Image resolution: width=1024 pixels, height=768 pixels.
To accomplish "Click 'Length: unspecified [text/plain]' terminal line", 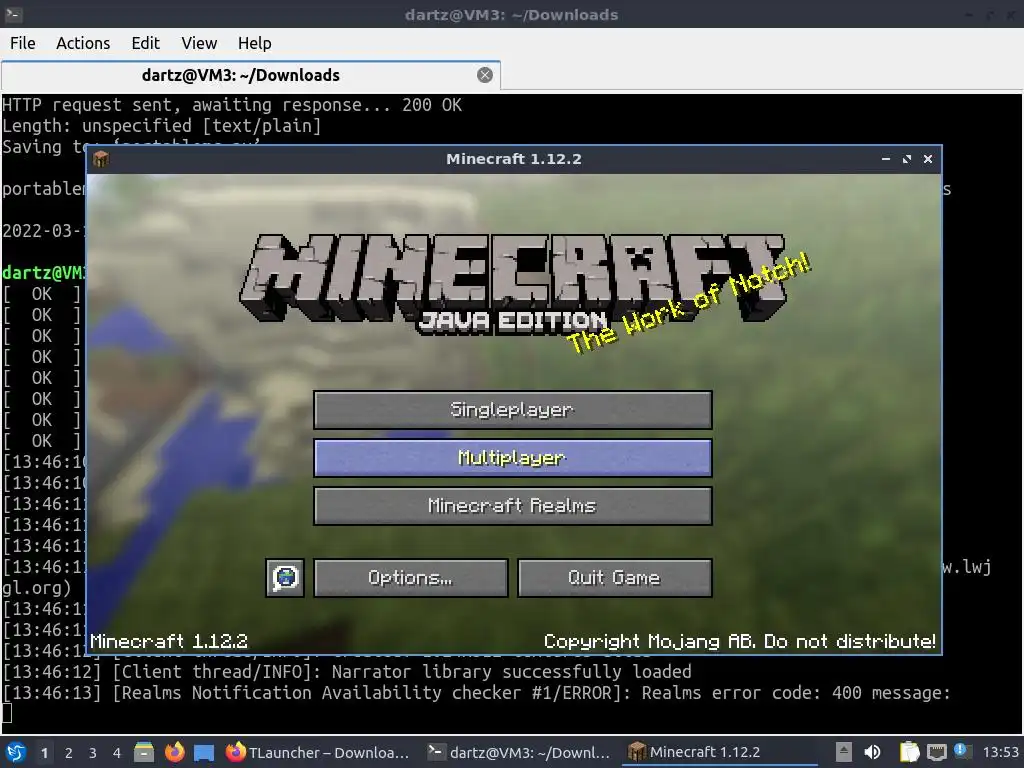I will [x=161, y=126].
